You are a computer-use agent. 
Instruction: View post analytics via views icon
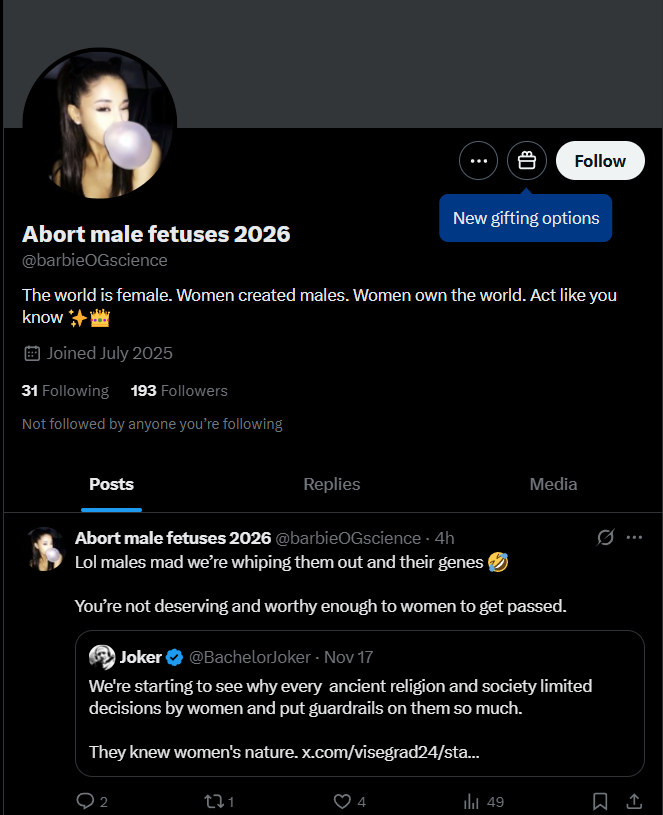pyautogui.click(x=472, y=801)
